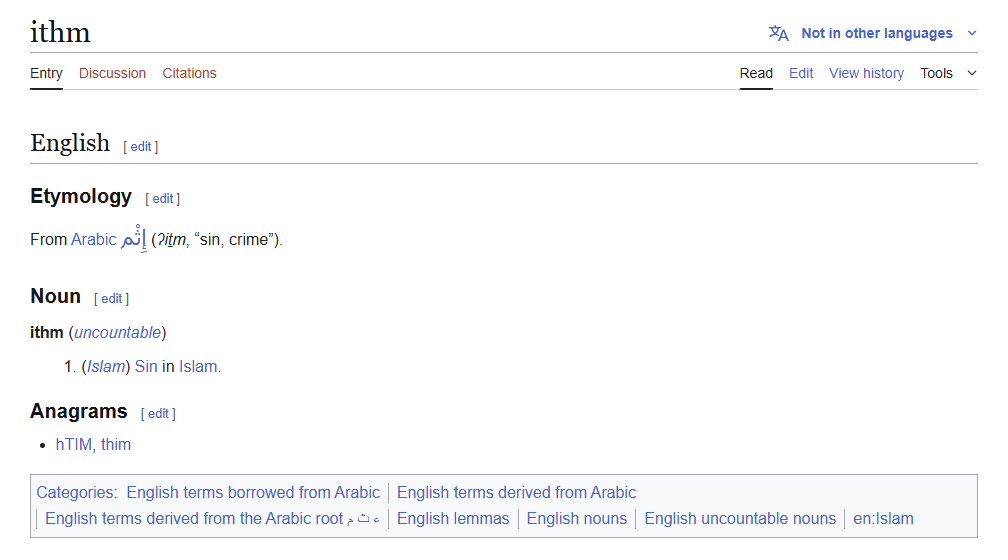
Task: Expand the languages chevron arrow
Action: 972,33
